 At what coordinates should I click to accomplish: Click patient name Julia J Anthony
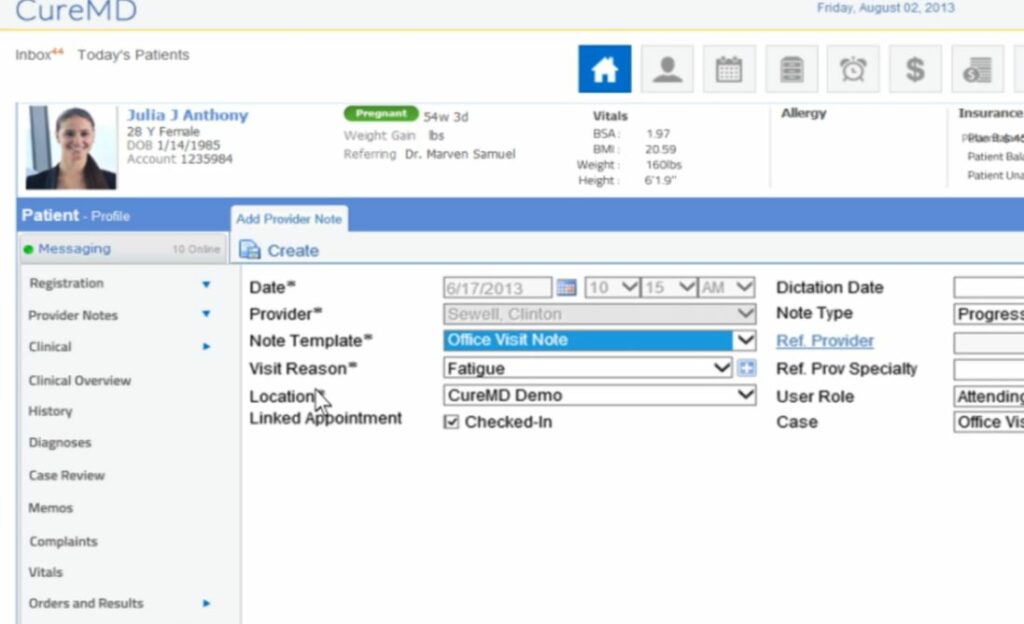pyautogui.click(x=187, y=115)
